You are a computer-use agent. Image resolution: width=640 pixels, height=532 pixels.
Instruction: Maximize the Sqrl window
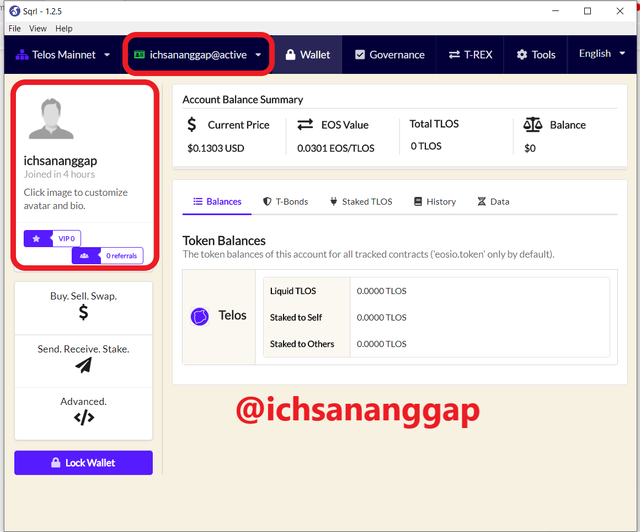coord(587,11)
